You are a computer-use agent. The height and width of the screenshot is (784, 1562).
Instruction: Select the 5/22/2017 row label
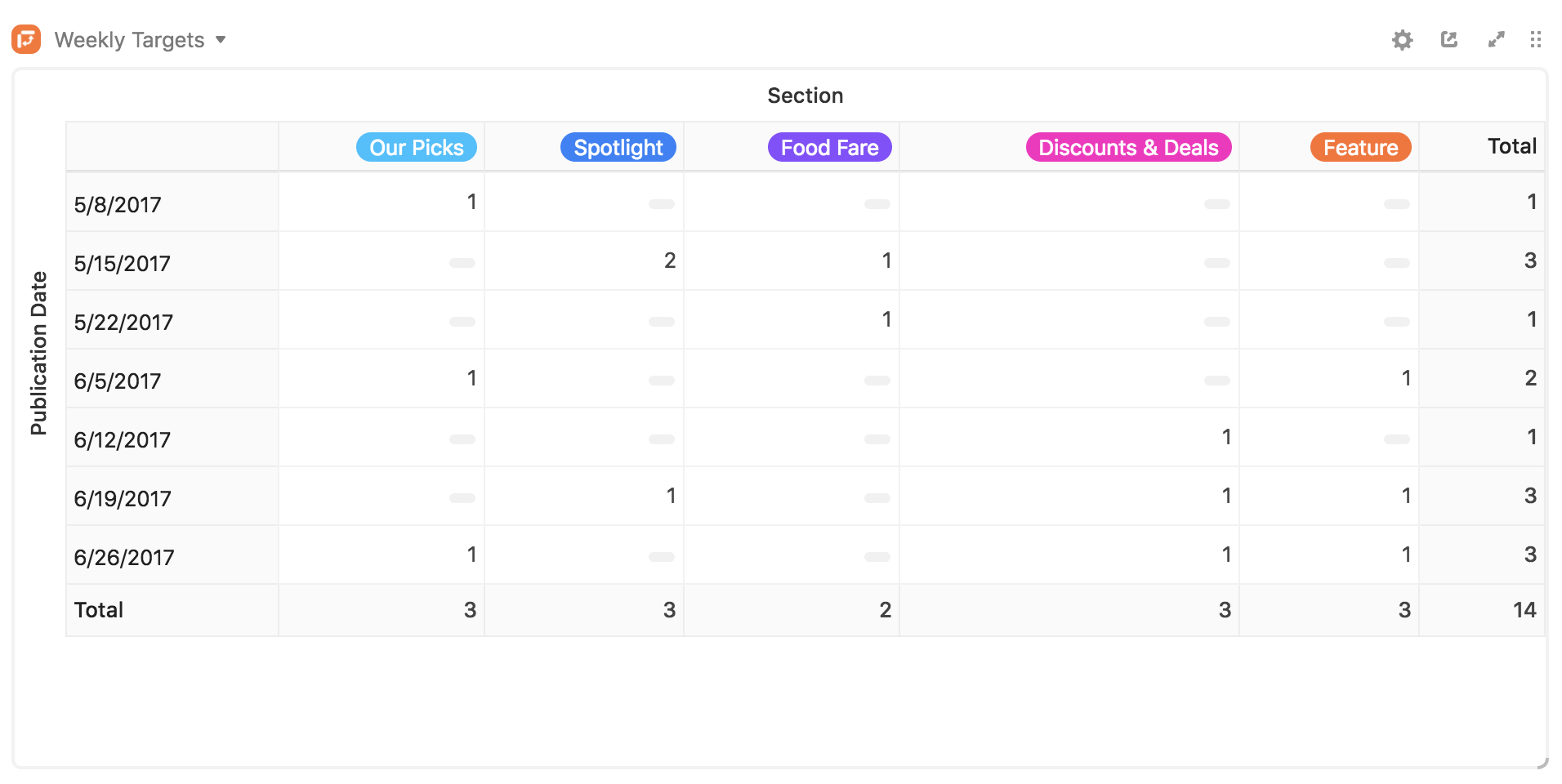pyautogui.click(x=123, y=322)
